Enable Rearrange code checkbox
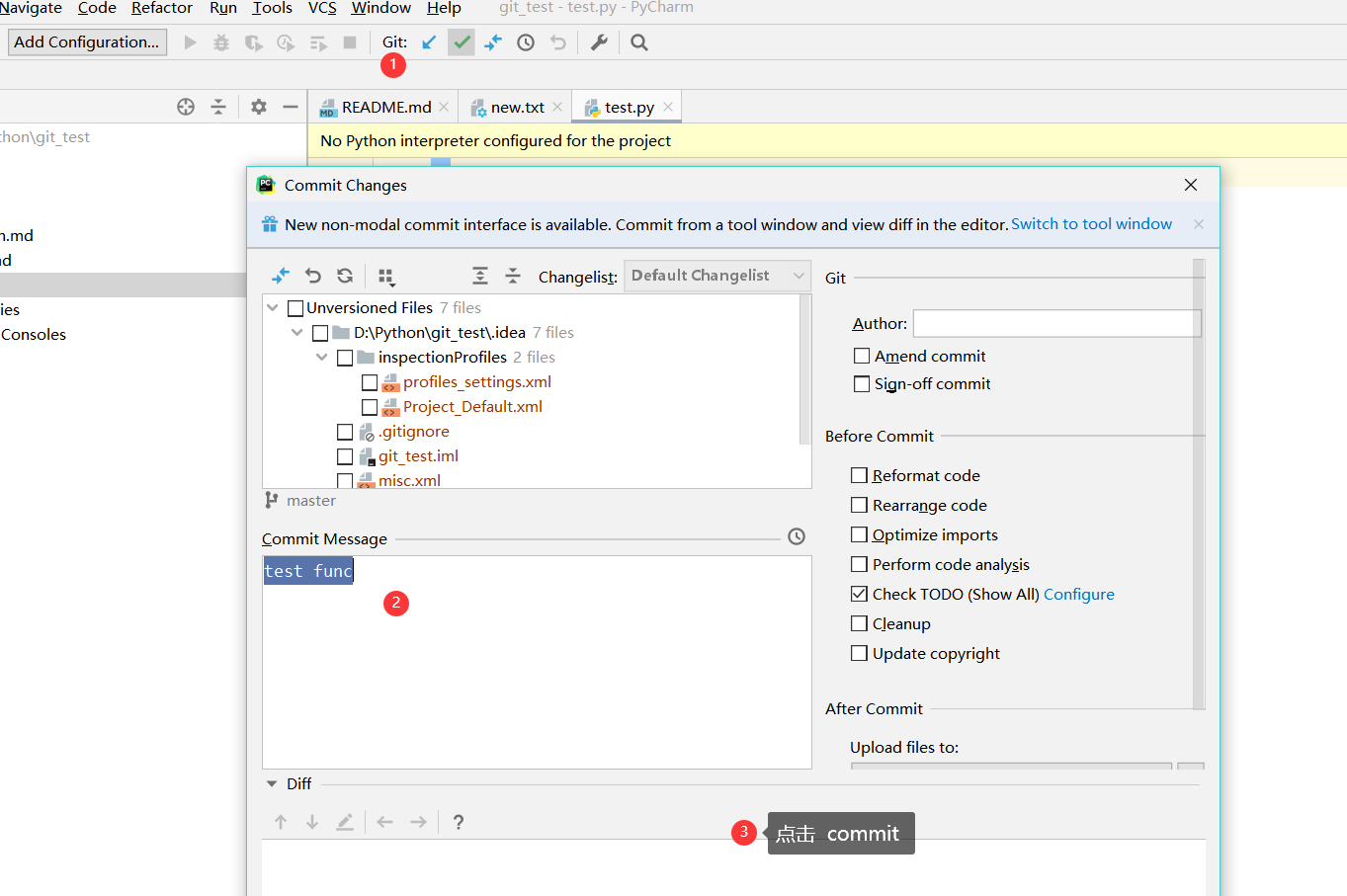The height and width of the screenshot is (896, 1347). 860,505
